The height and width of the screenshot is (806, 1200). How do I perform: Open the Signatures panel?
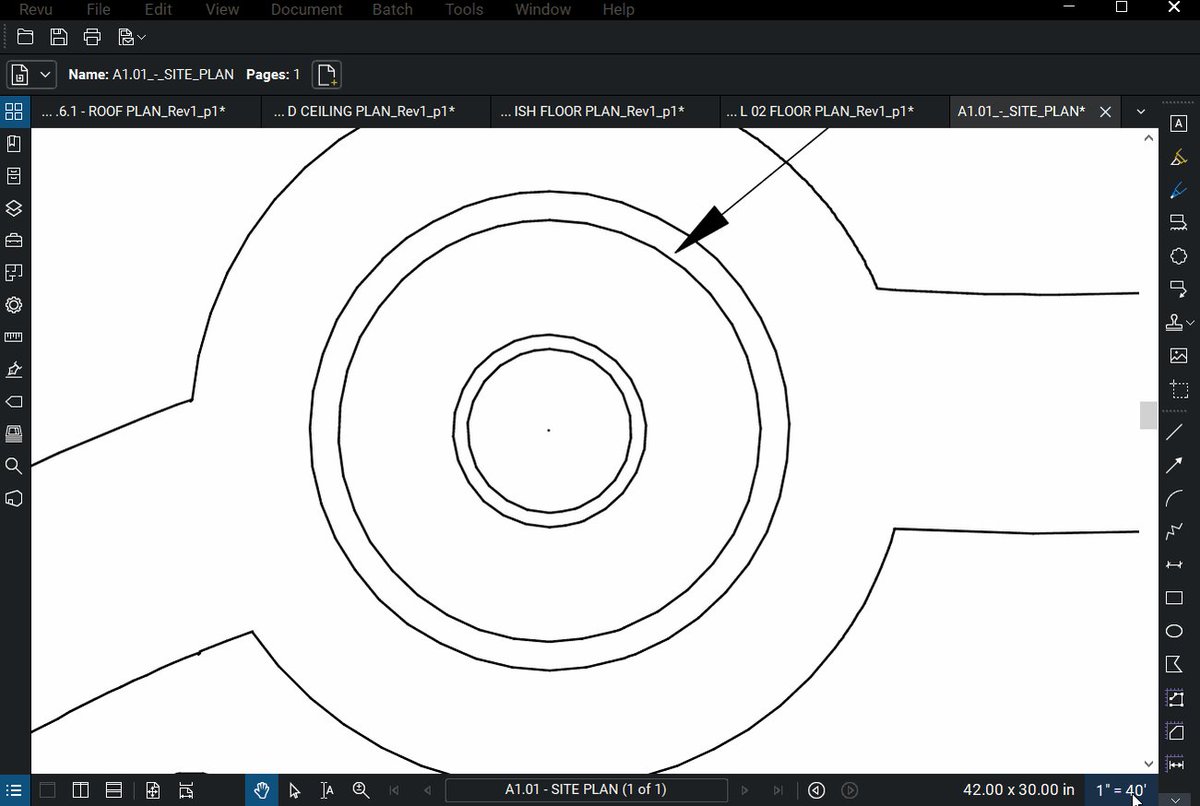[x=14, y=369]
